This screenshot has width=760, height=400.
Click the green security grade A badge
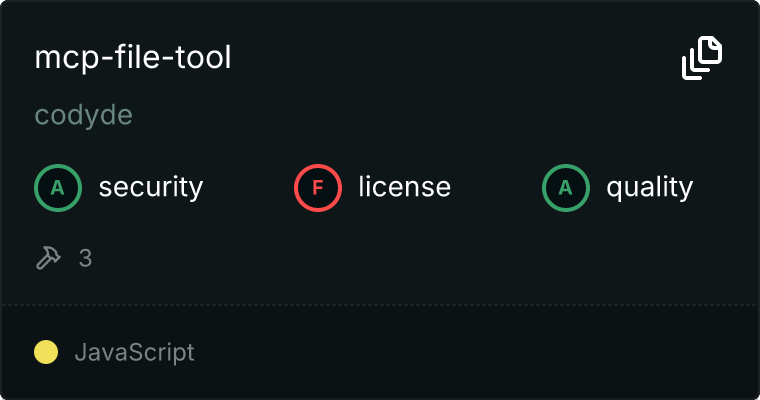point(57,187)
